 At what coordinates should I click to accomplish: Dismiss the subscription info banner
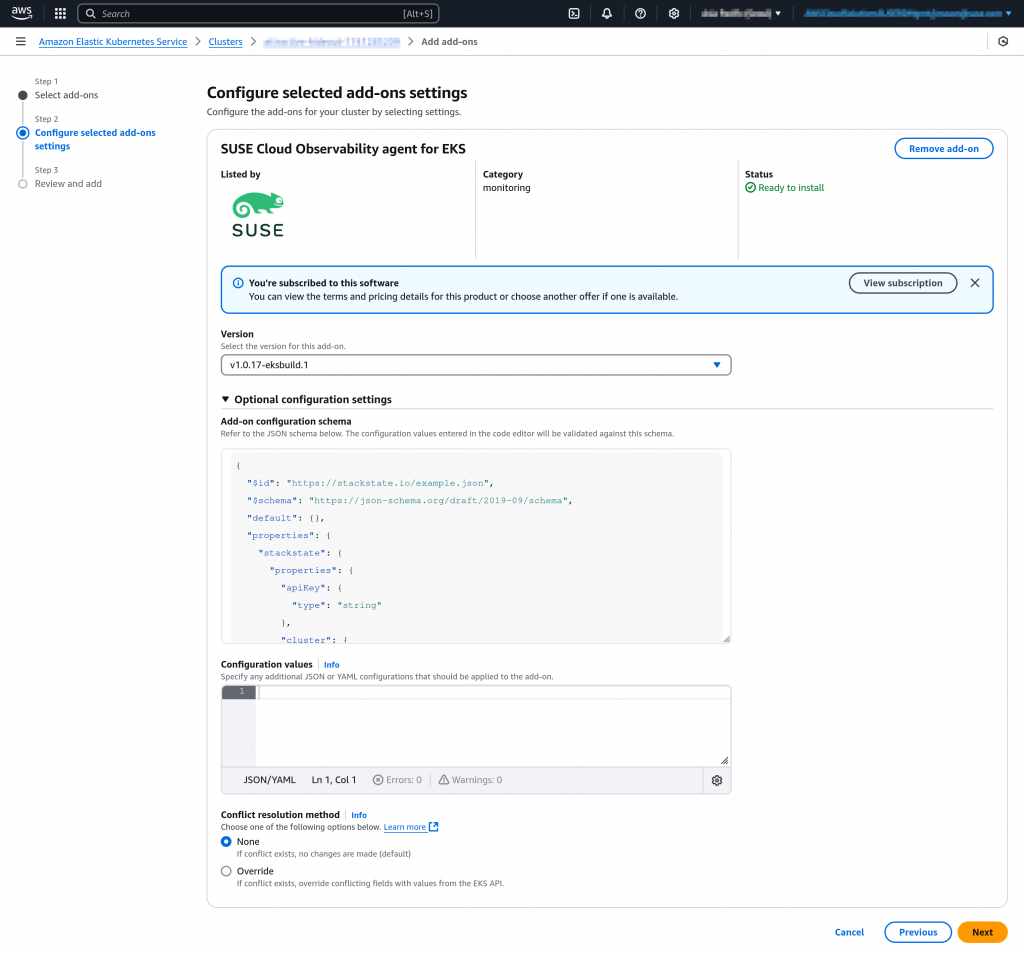(975, 283)
